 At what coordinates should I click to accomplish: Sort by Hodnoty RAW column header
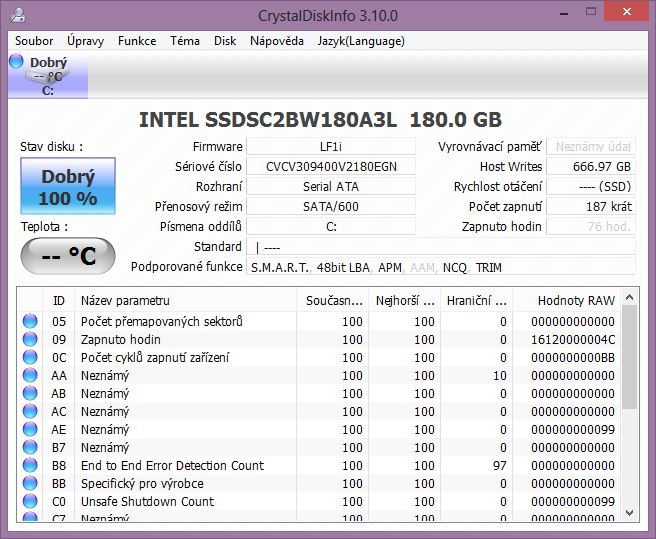tap(576, 300)
